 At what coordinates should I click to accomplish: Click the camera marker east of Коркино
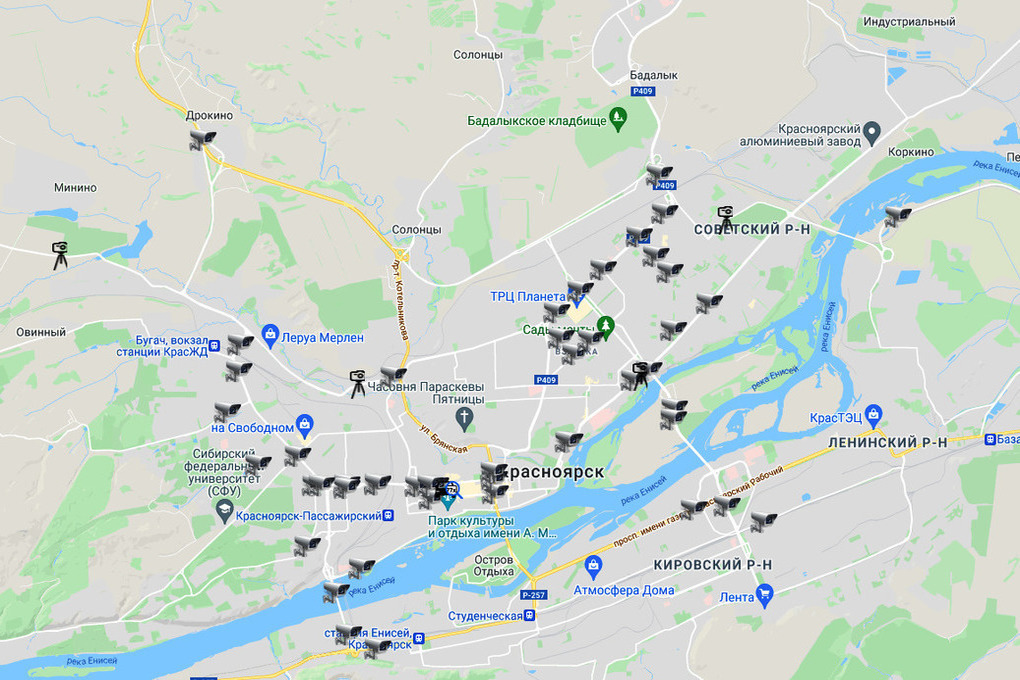(x=898, y=216)
